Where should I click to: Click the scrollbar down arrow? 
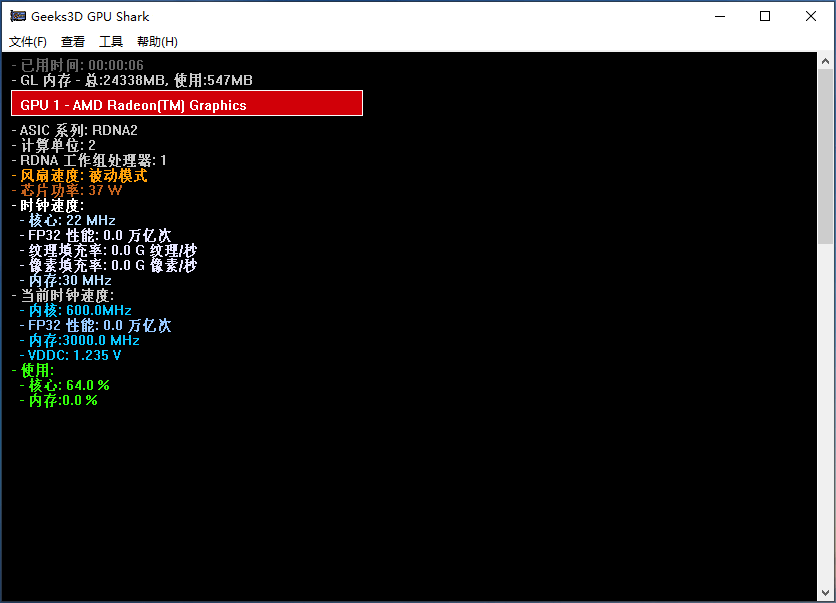tap(825, 592)
